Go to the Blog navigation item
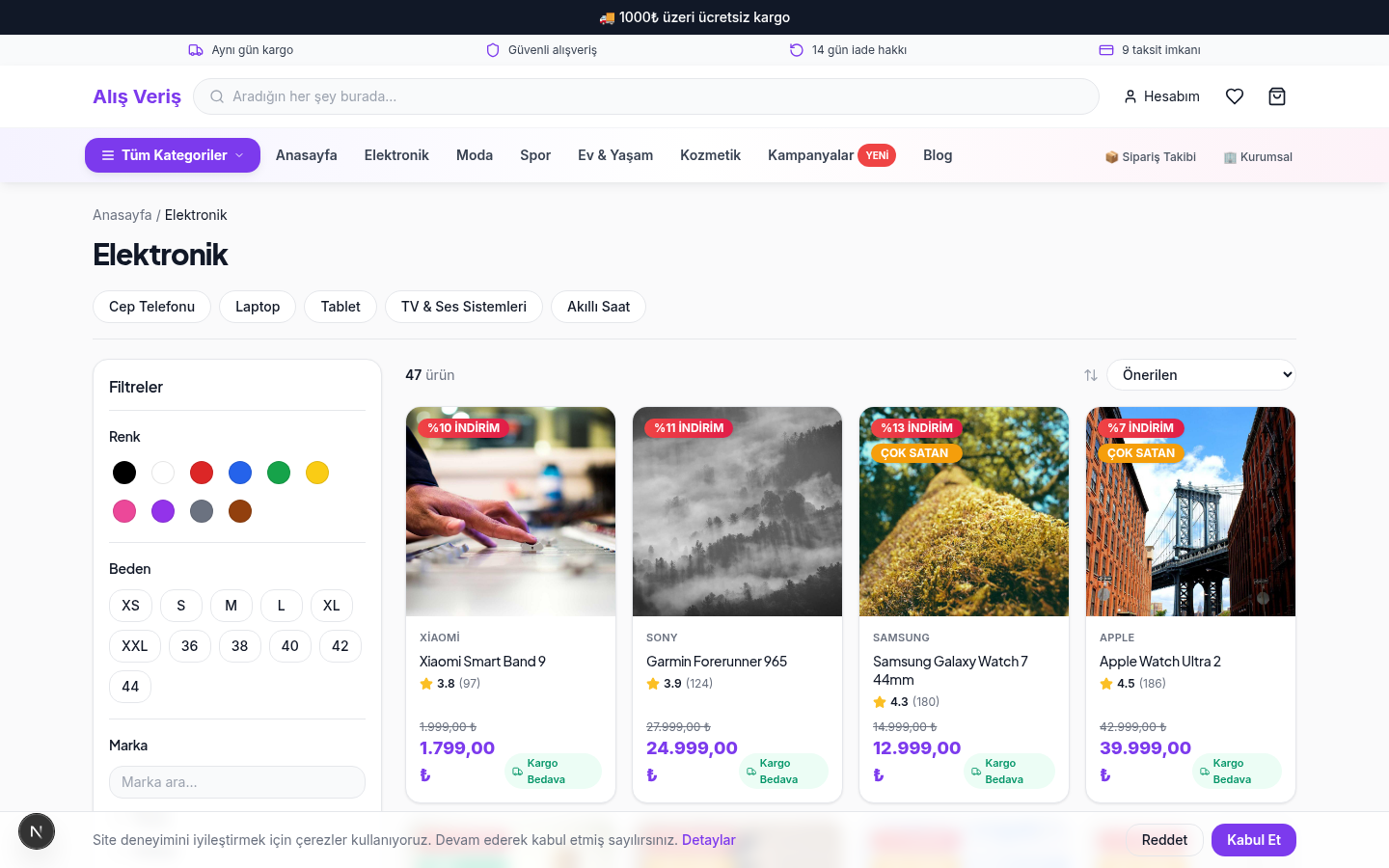The image size is (1389, 868). click(938, 155)
